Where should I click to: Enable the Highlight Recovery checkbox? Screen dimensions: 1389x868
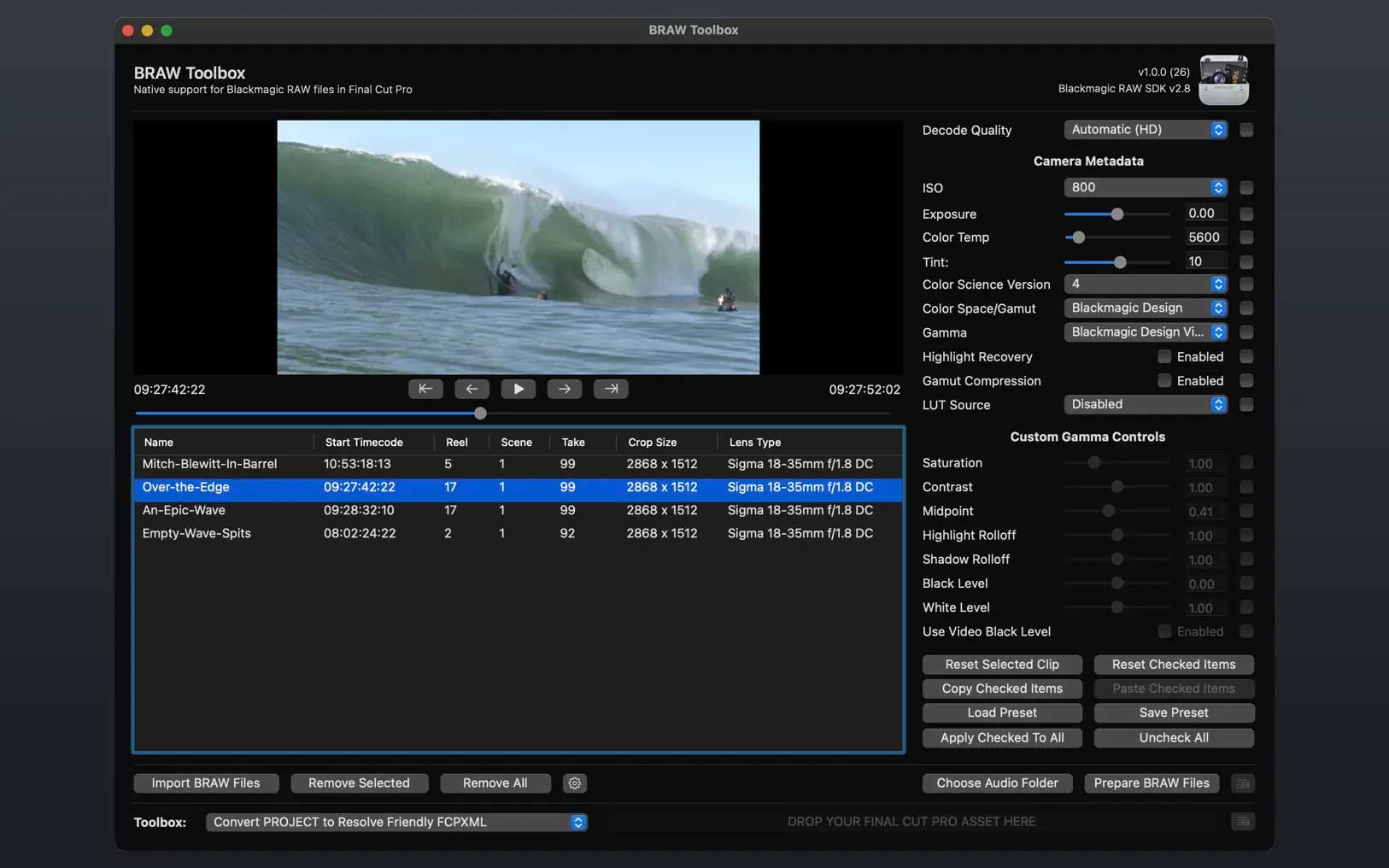[1164, 356]
